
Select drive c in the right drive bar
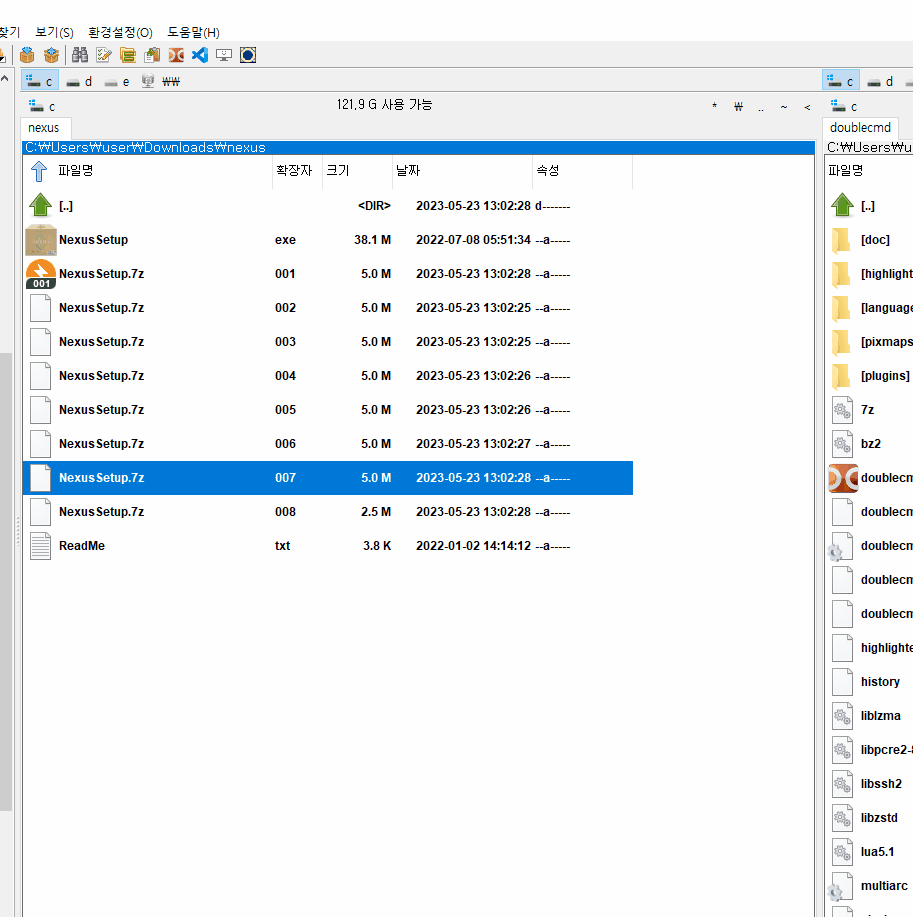tap(840, 81)
